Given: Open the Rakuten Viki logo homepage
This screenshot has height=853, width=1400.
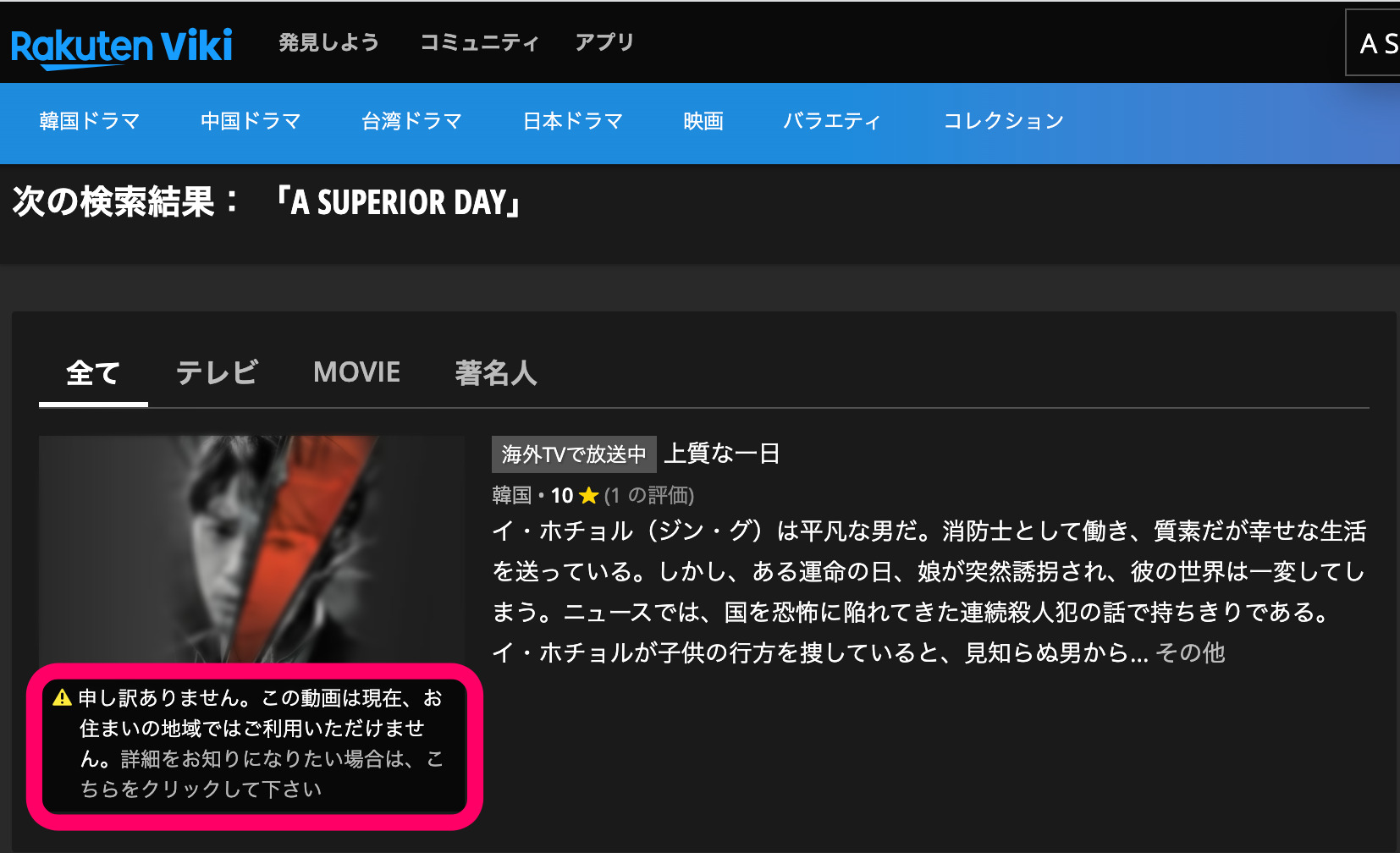Looking at the screenshot, I should (x=122, y=47).
